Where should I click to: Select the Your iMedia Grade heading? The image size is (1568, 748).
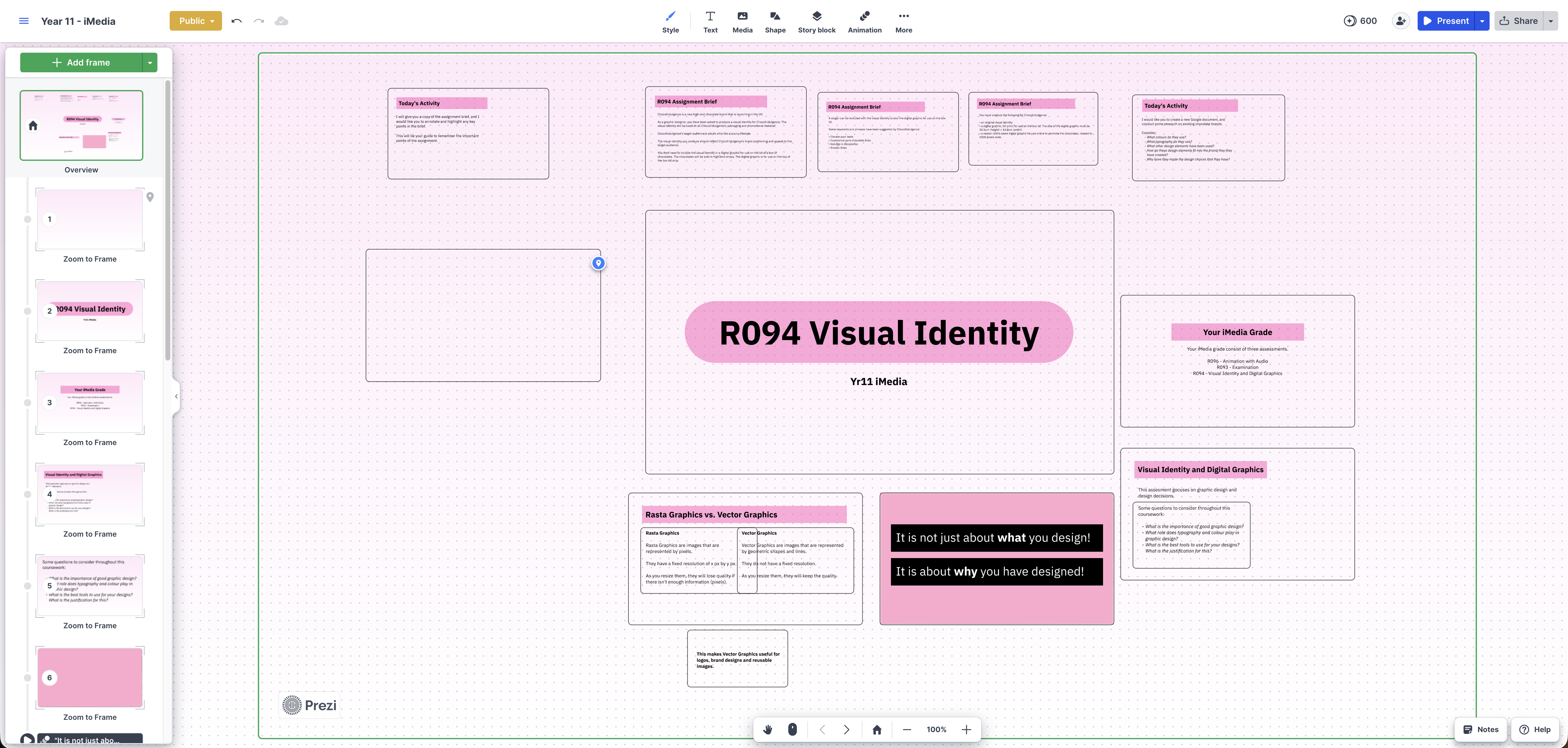[1237, 332]
